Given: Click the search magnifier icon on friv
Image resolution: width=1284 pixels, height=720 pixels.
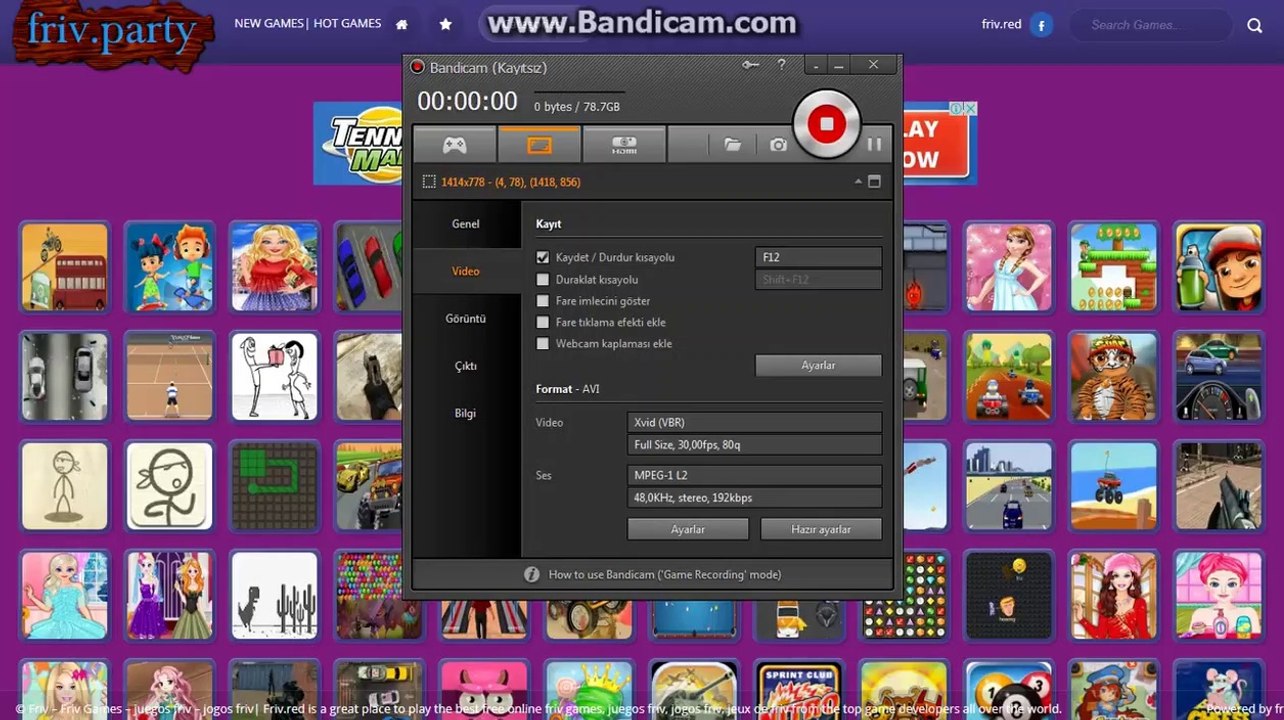Looking at the screenshot, I should [x=1255, y=25].
